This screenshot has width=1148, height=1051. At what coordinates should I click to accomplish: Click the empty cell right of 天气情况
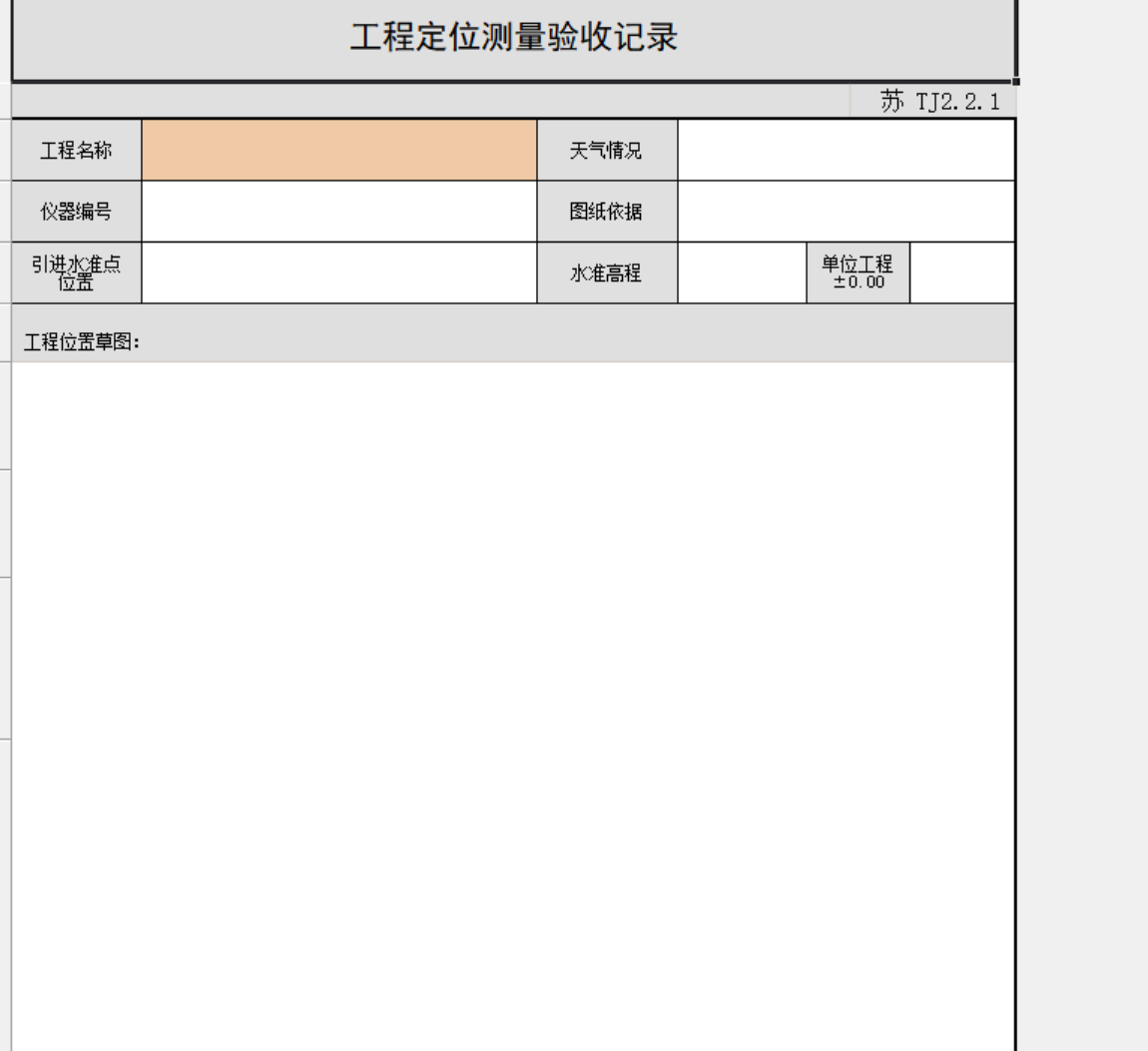click(x=847, y=150)
